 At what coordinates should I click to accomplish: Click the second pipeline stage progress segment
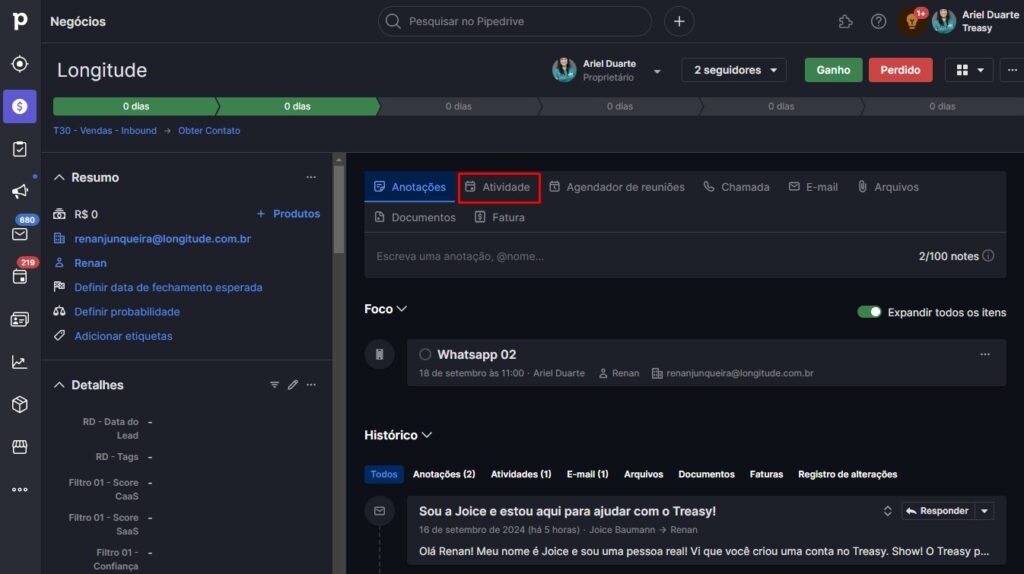point(297,106)
